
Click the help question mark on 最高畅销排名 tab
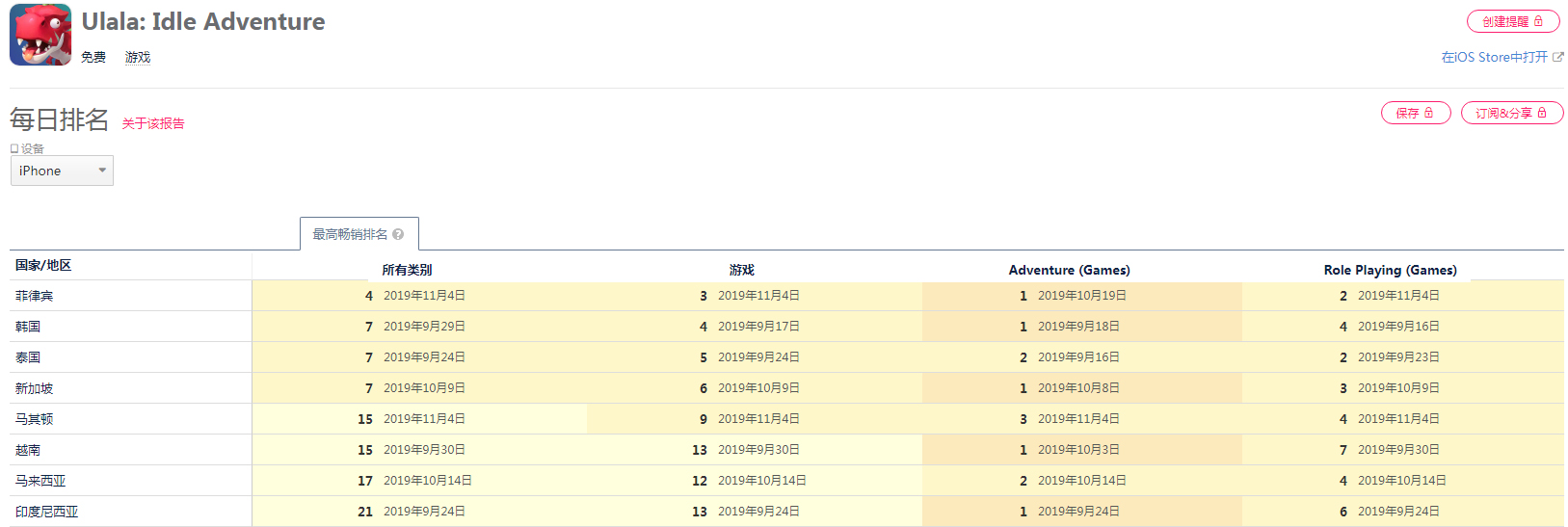tap(398, 234)
